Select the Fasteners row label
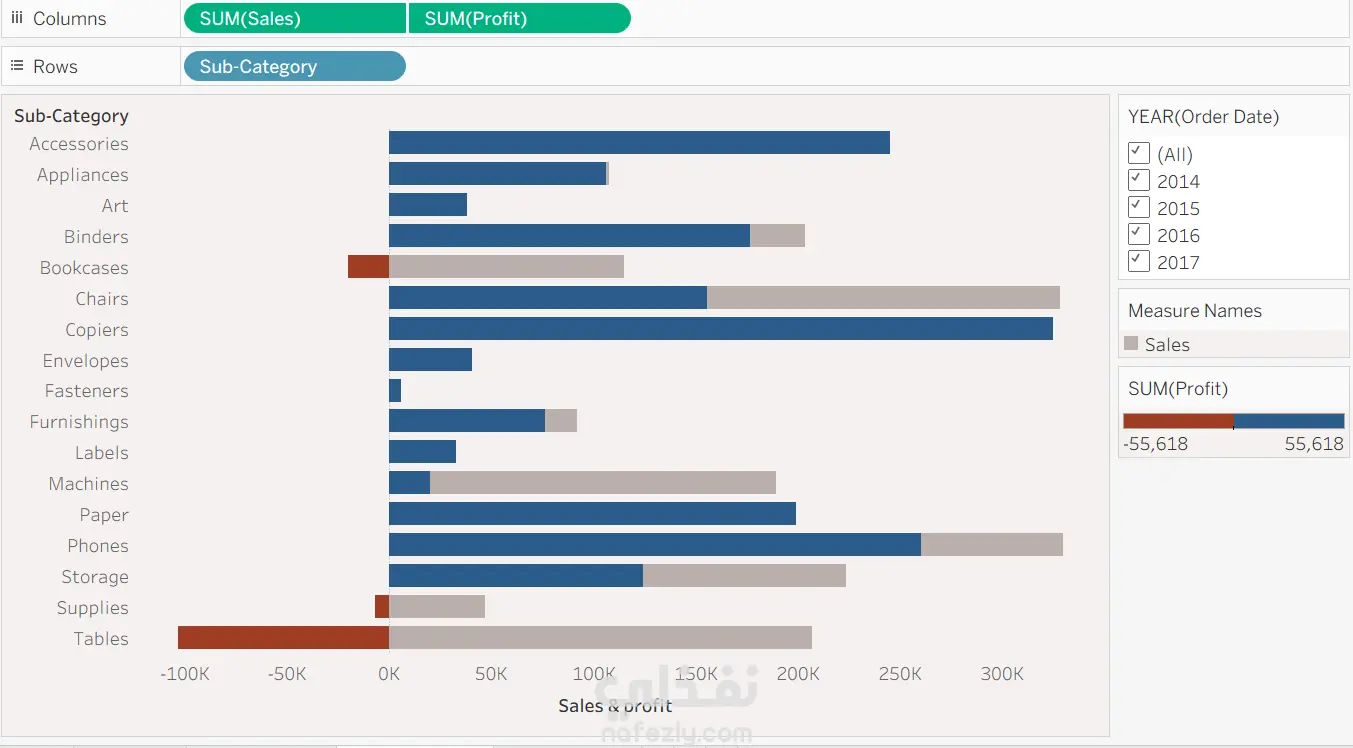The width and height of the screenshot is (1353, 748). pos(87,391)
